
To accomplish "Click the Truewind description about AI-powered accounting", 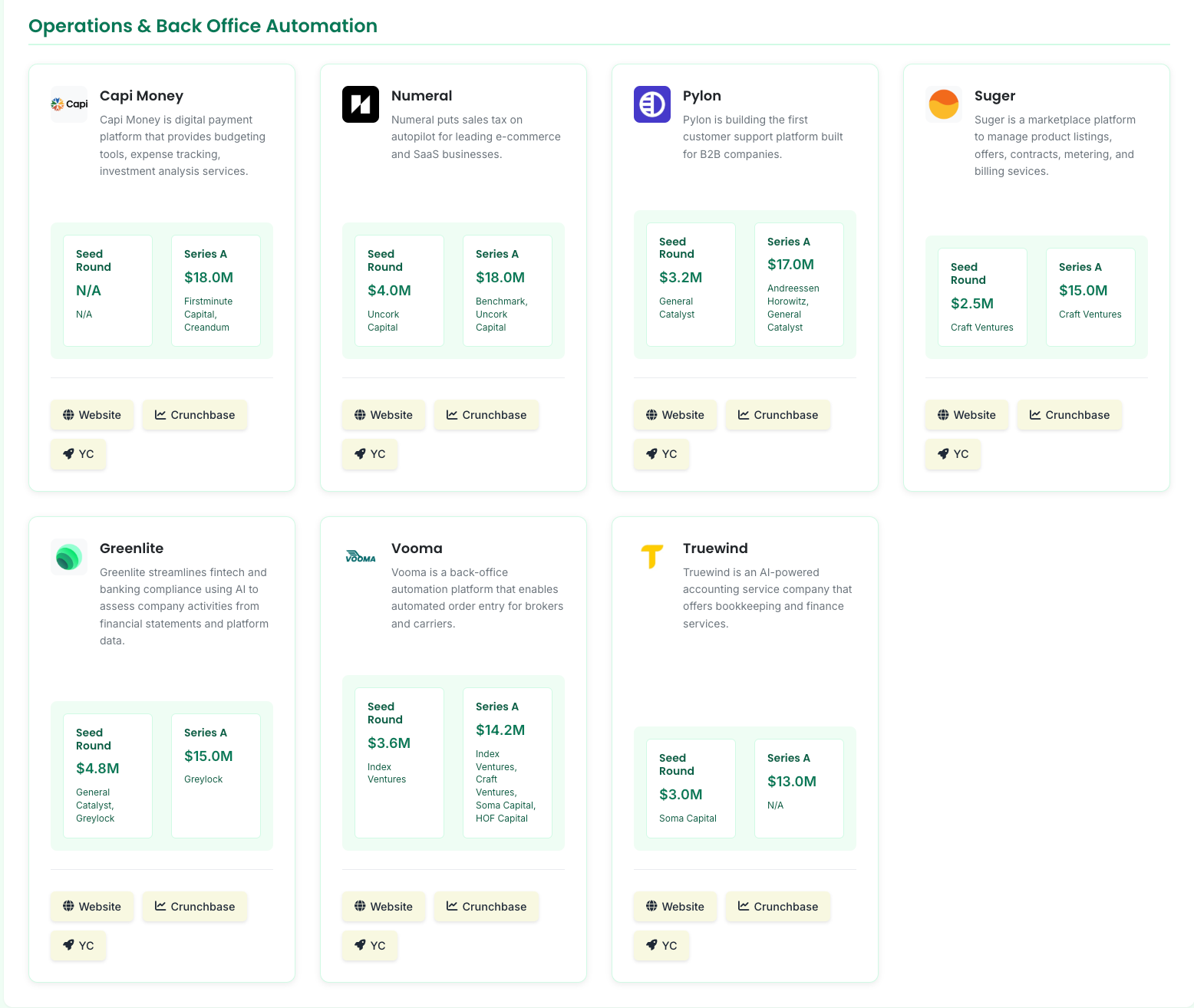I will pyautogui.click(x=767, y=598).
